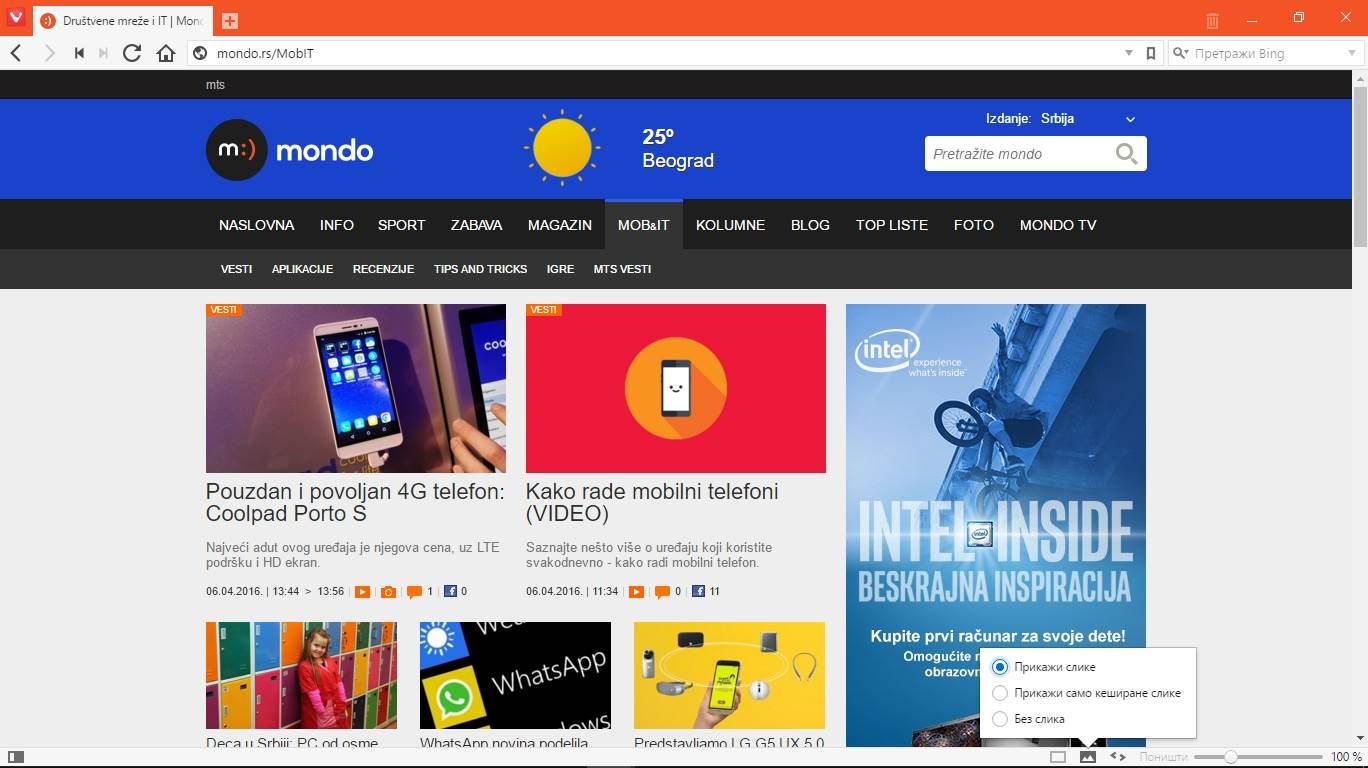Choose 'Прикажи само кеширане слике' option
The width and height of the screenshot is (1368, 768).
1000,693
